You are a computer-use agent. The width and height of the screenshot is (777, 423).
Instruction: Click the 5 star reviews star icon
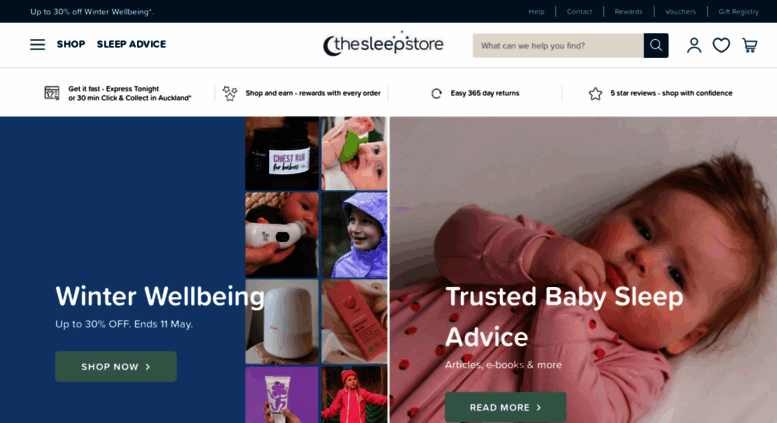(x=595, y=93)
